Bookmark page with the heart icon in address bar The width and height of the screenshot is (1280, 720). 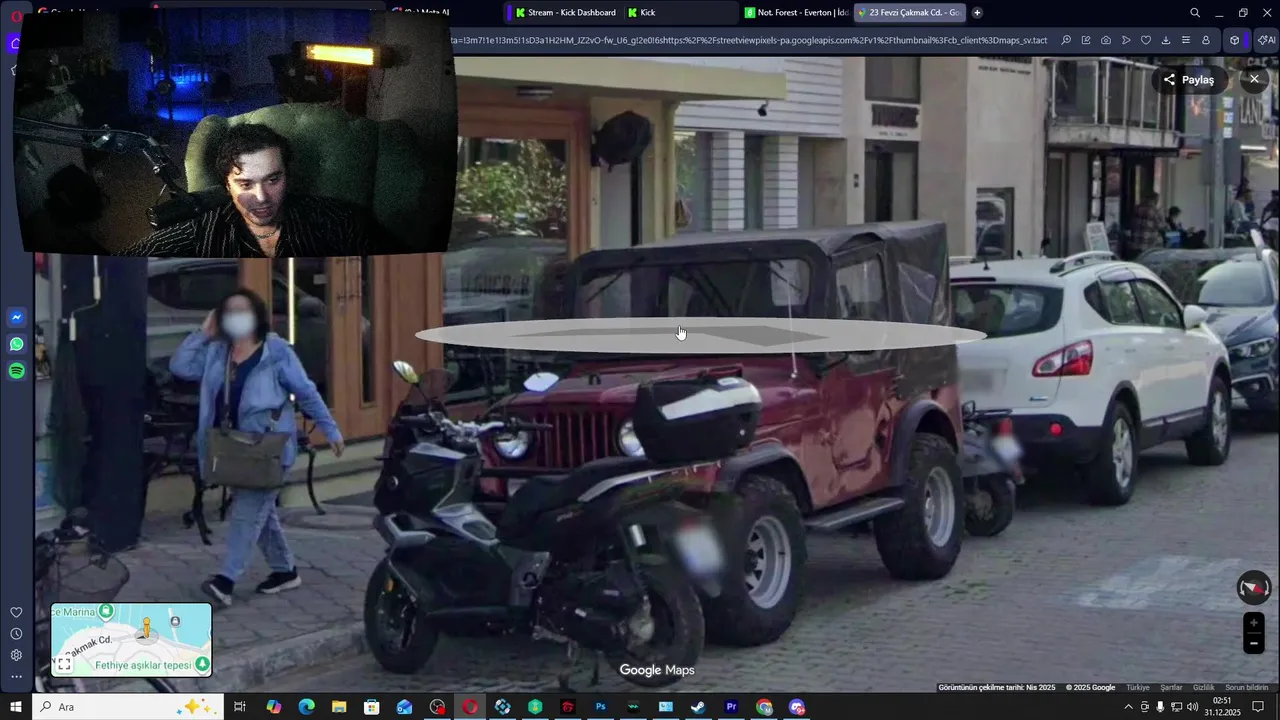coord(1146,40)
